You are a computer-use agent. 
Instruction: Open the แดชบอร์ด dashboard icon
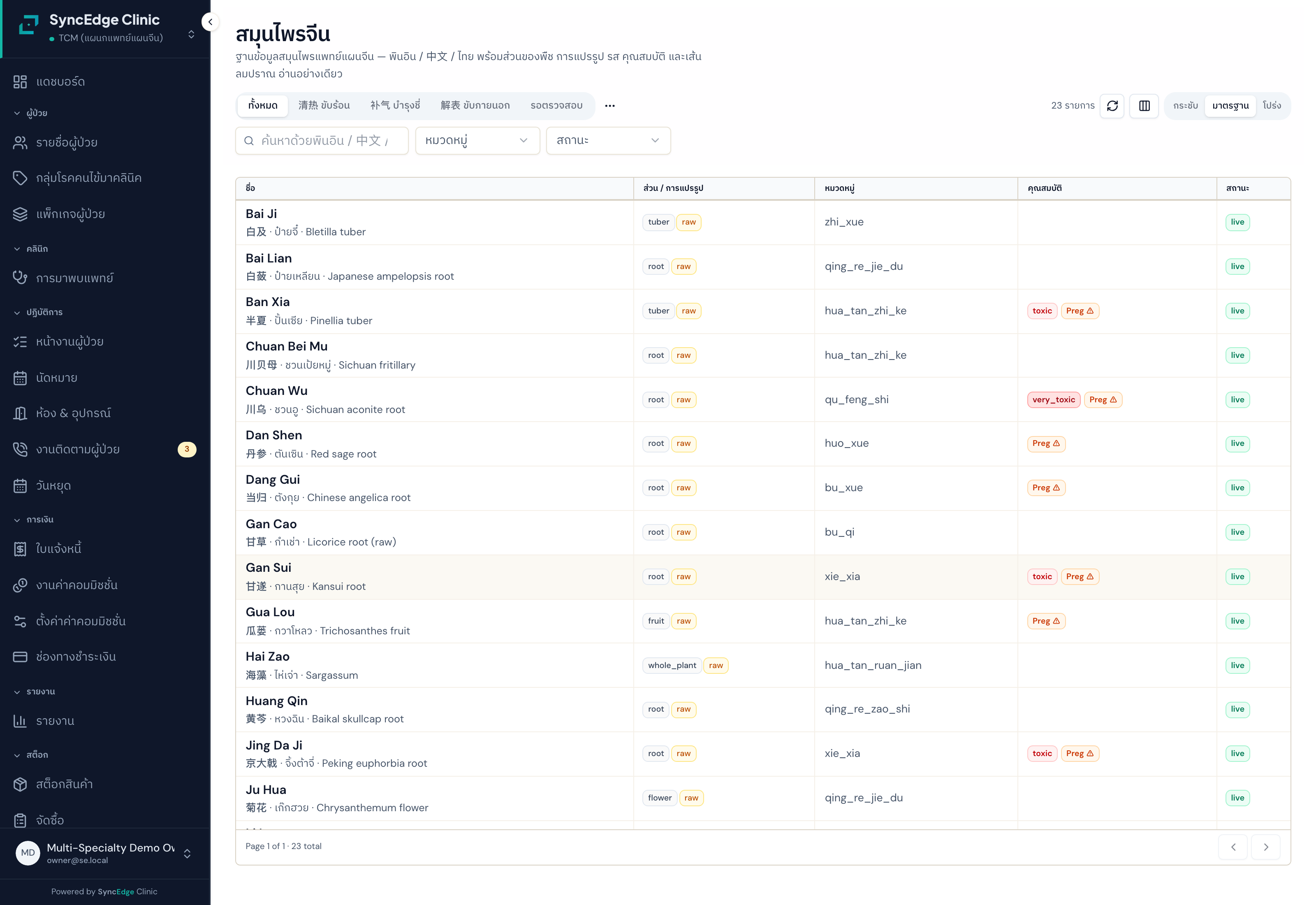coord(21,81)
